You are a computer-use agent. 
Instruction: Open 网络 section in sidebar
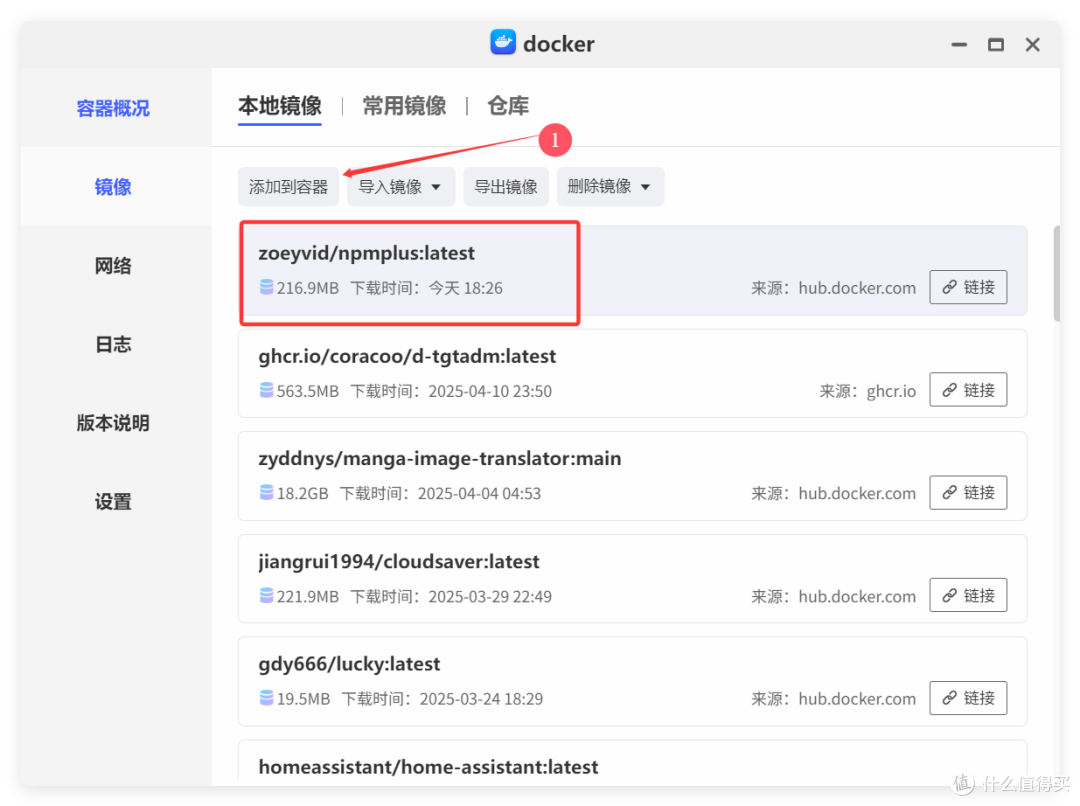pos(113,266)
